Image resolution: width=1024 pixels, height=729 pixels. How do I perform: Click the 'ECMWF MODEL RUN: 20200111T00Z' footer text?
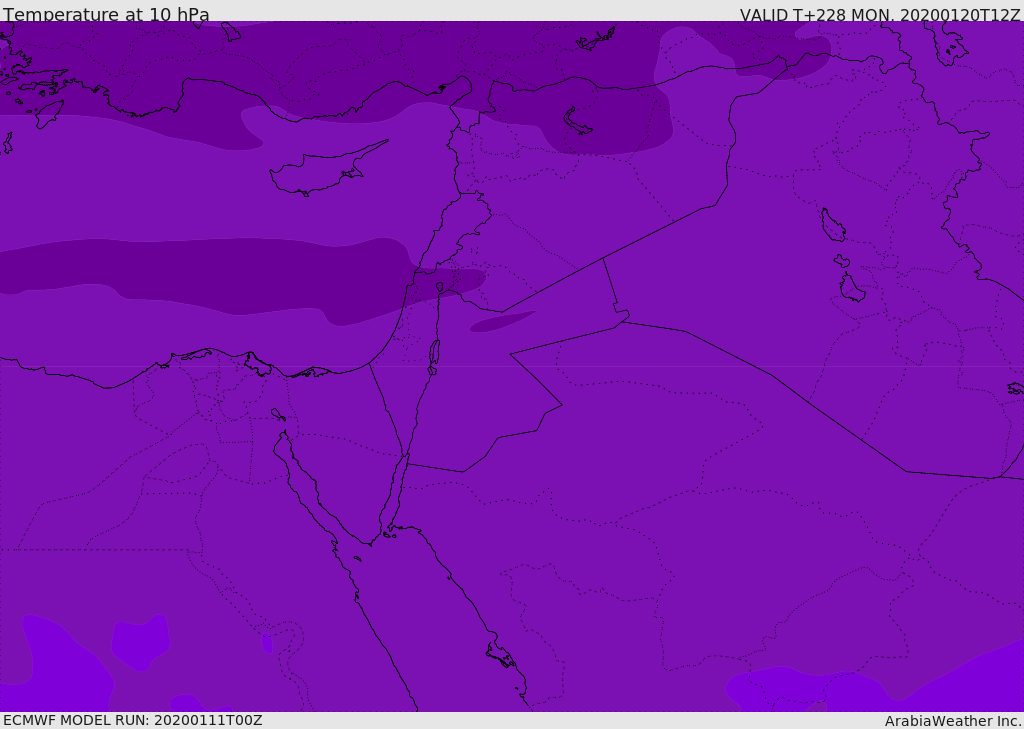click(133, 720)
